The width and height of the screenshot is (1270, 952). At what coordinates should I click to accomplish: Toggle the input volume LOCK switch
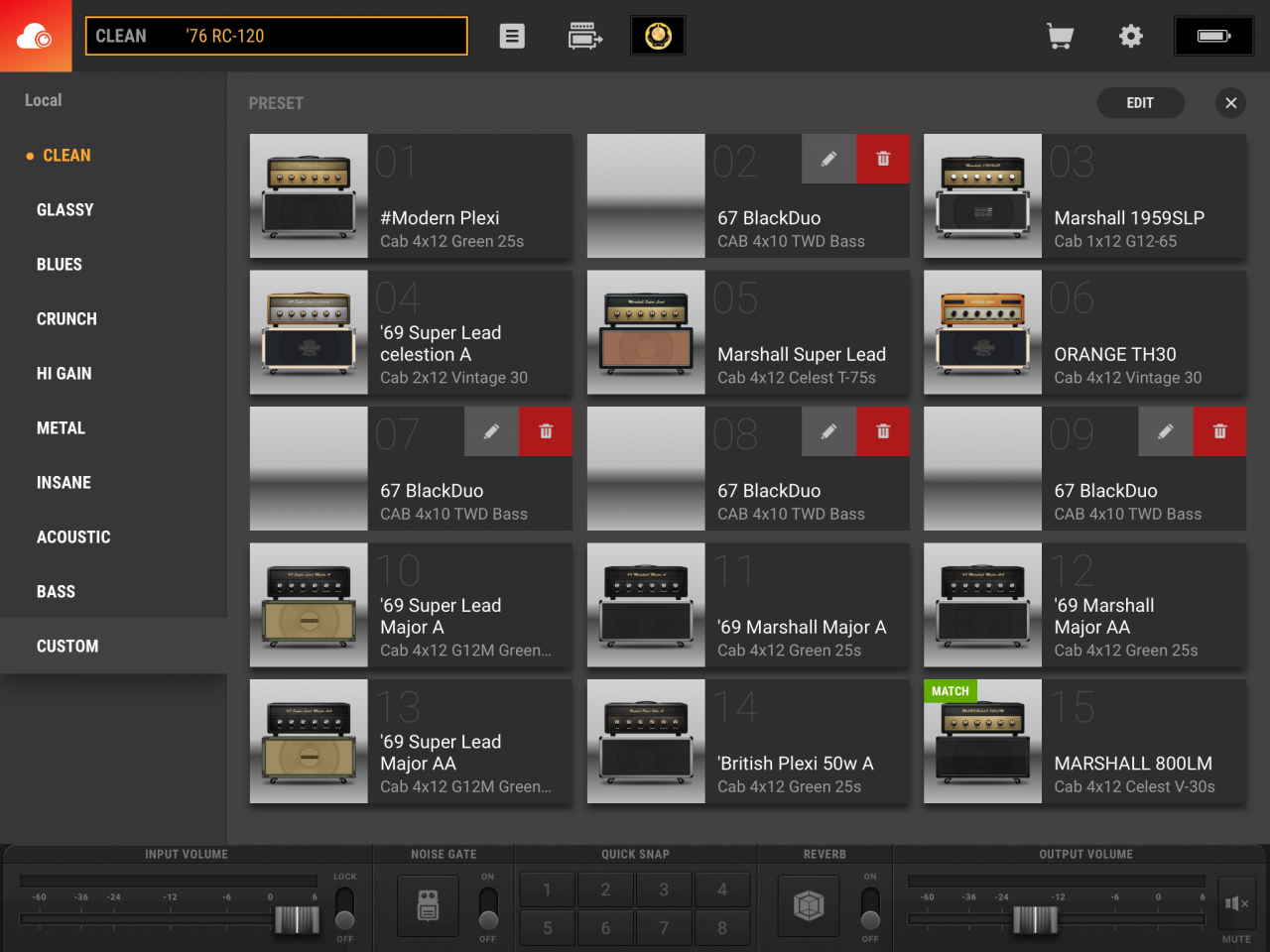click(x=344, y=906)
